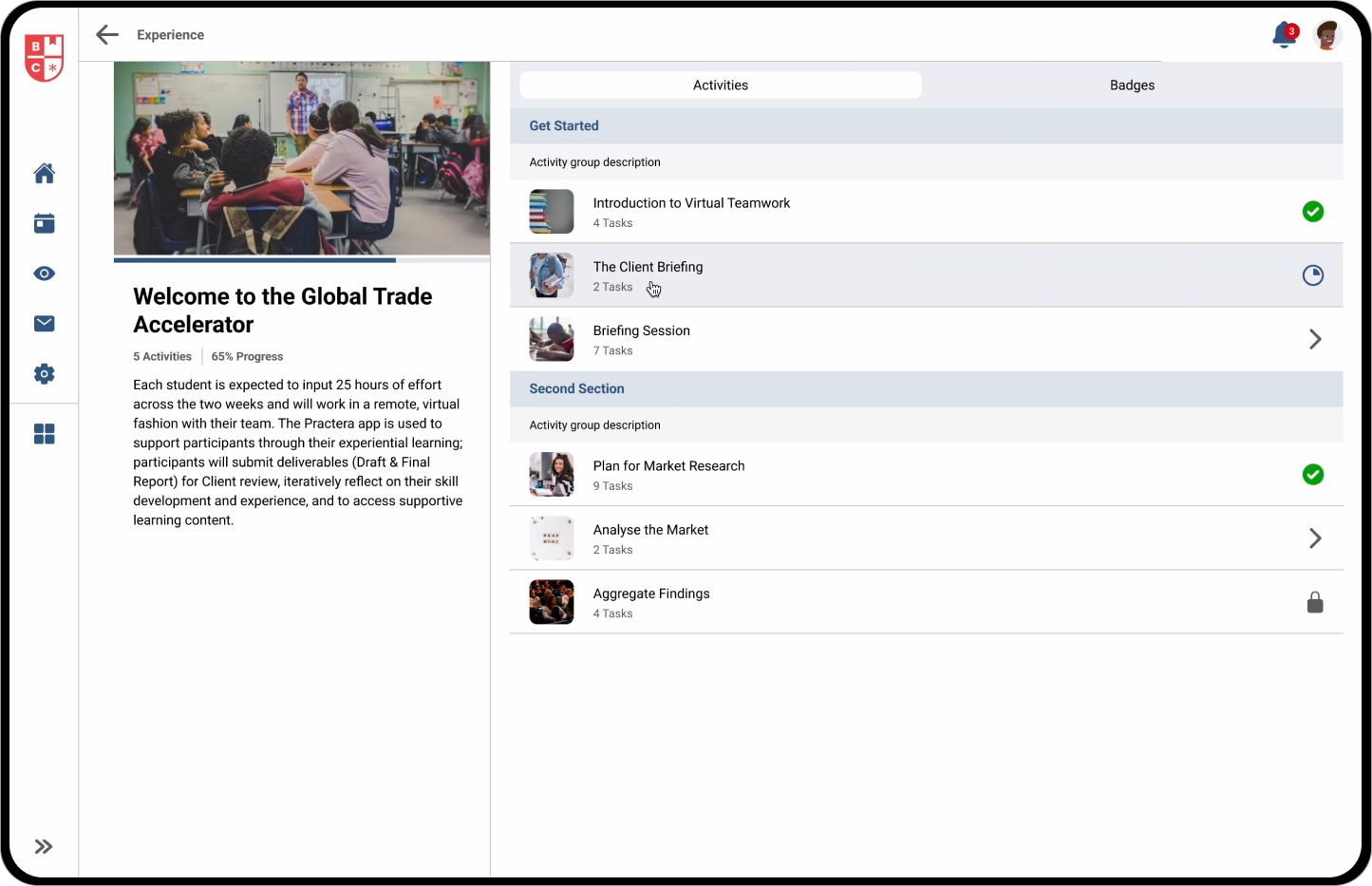1372x886 pixels.
Task: Expand the sidebar with double chevron
Action: tap(44, 847)
